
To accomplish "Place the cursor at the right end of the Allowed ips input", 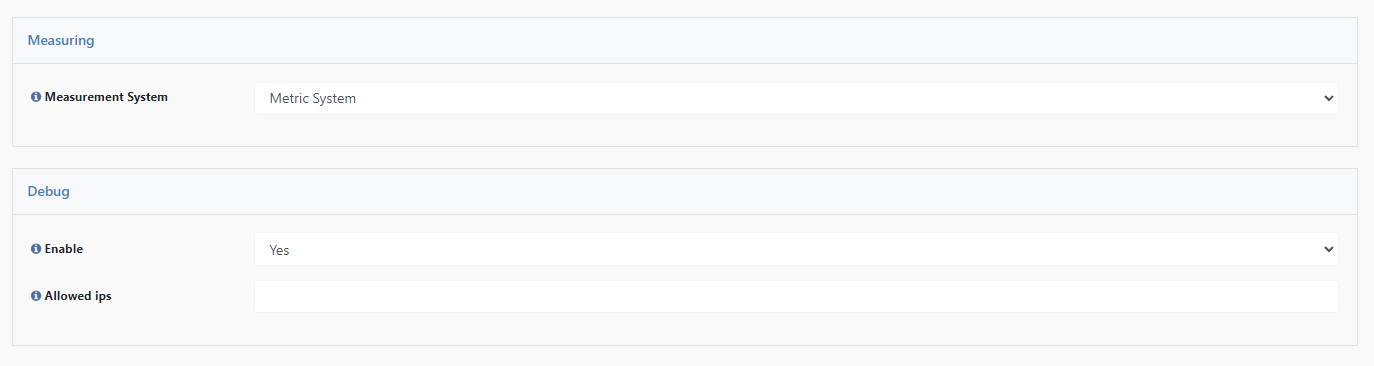I will [x=1328, y=297].
